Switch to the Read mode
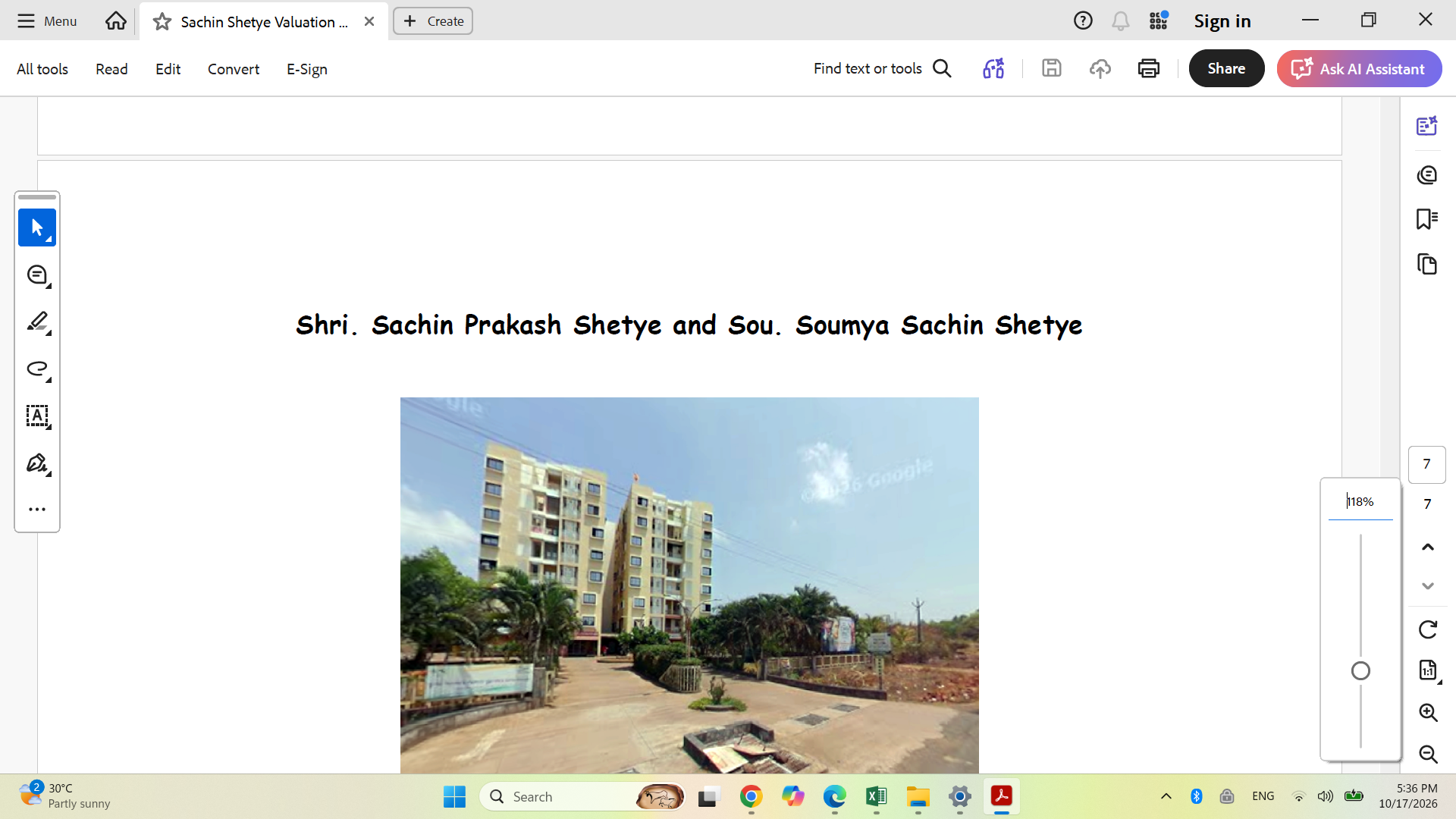 click(111, 69)
